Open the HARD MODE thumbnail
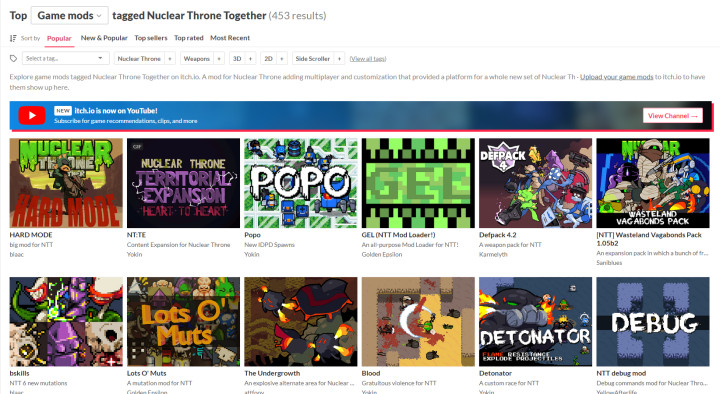This screenshot has height=394, width=720. pyautogui.click(x=66, y=183)
